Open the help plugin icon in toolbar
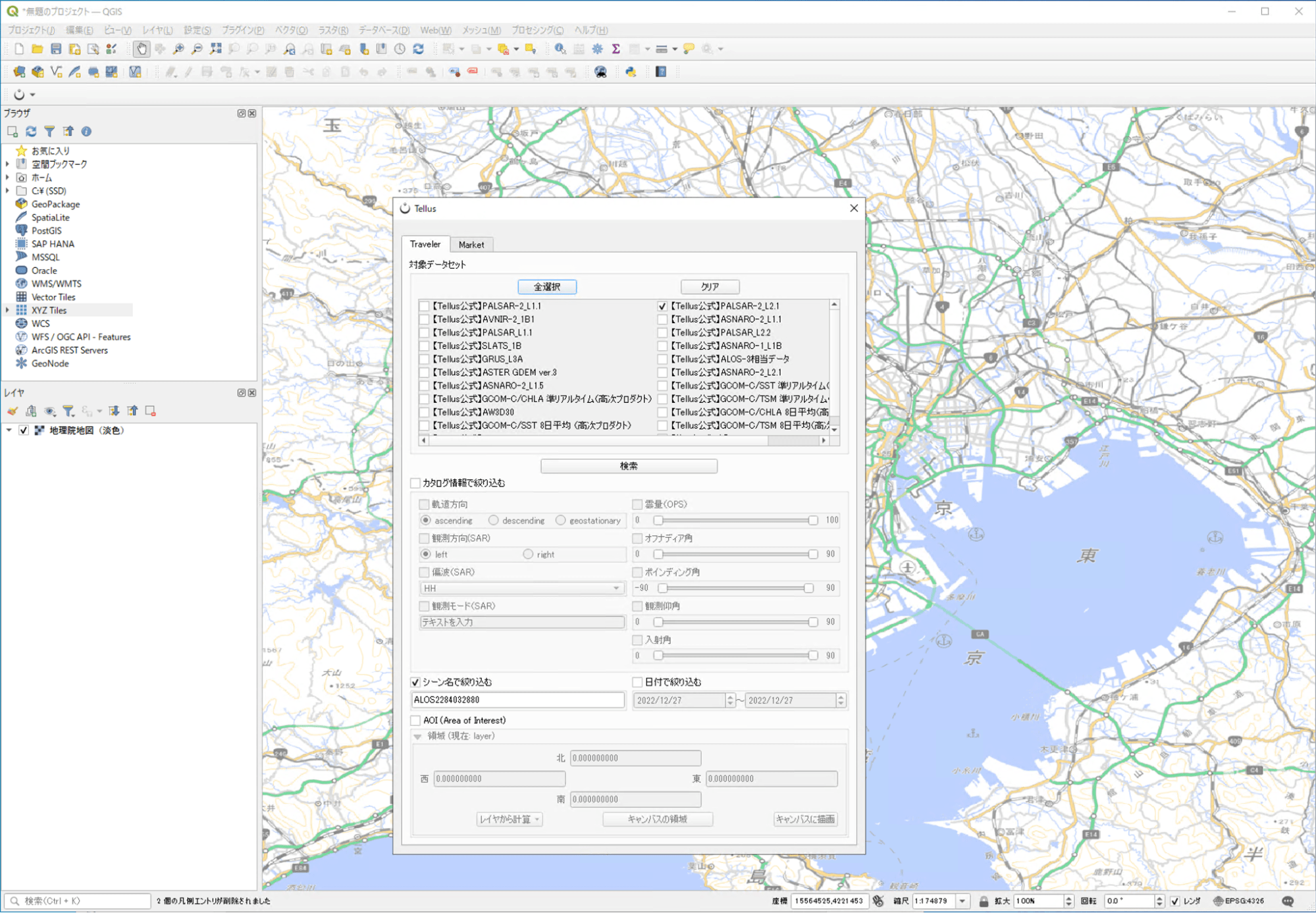This screenshot has height=913, width=1316. point(661,72)
